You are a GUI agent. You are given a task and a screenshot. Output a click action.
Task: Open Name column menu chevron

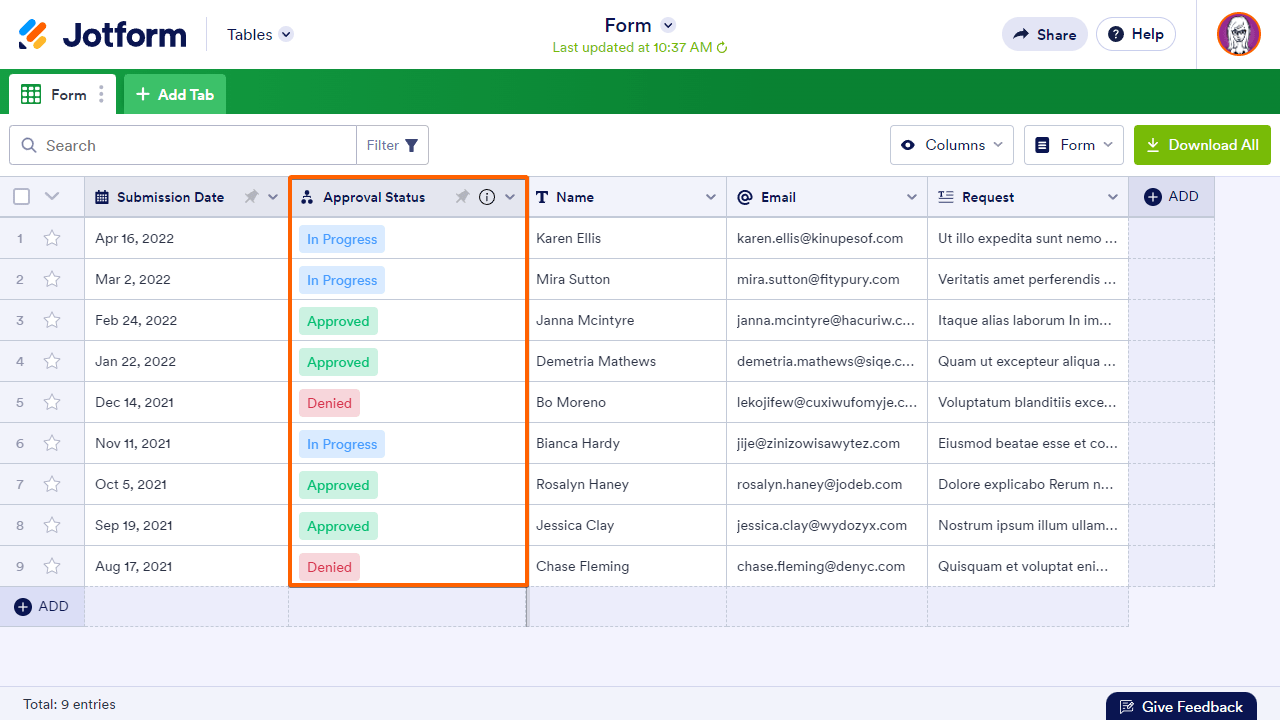(x=711, y=197)
